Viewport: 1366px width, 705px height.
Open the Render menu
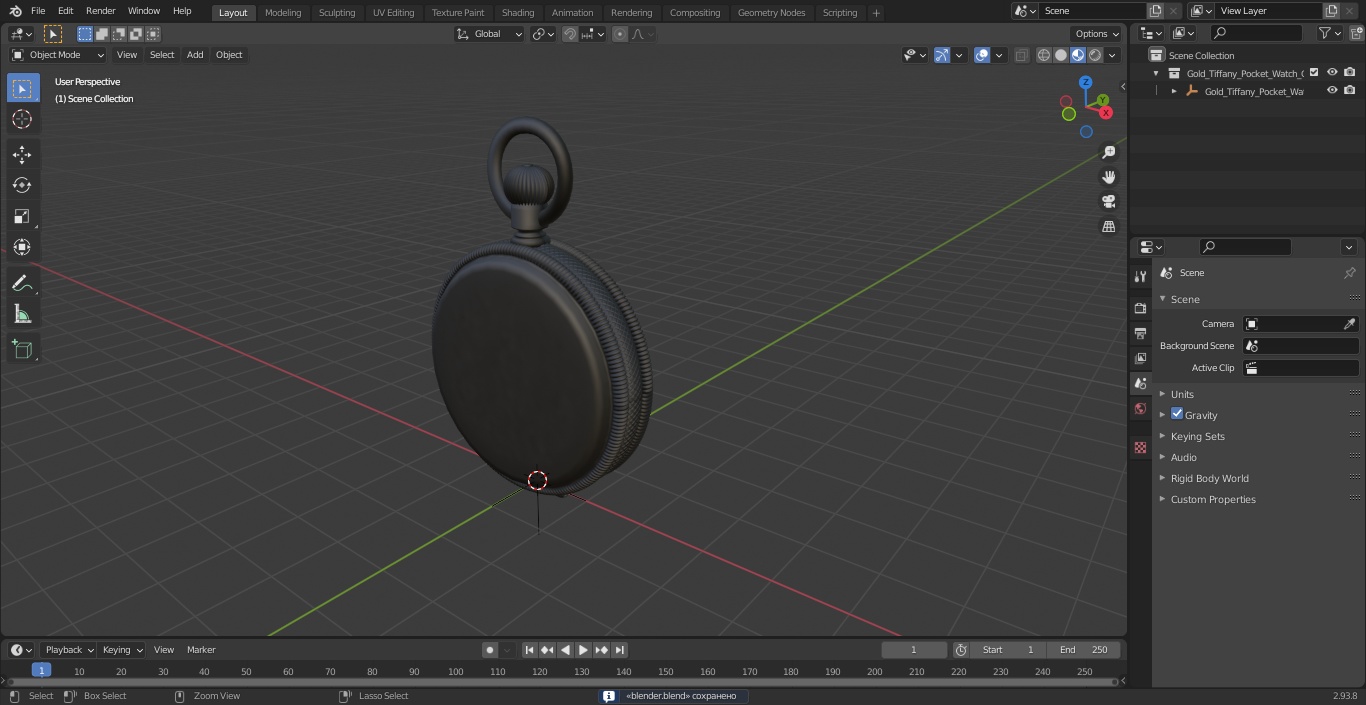point(101,11)
